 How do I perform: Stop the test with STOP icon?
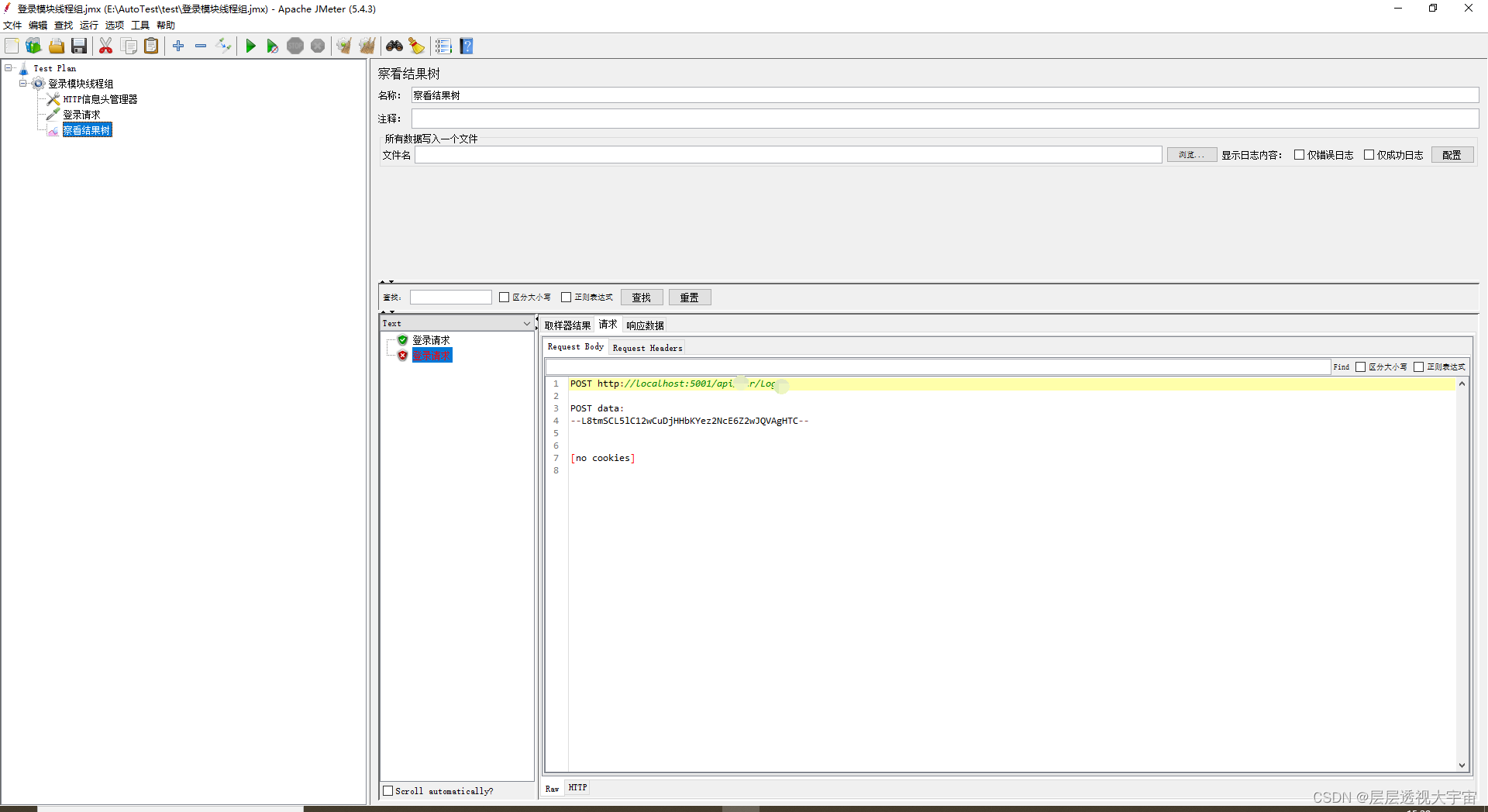pos(295,46)
